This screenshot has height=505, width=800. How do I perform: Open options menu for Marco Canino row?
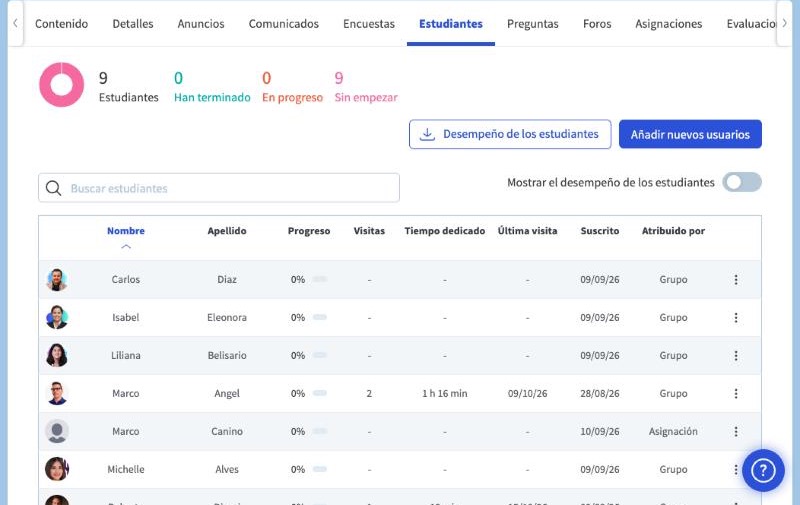(736, 432)
